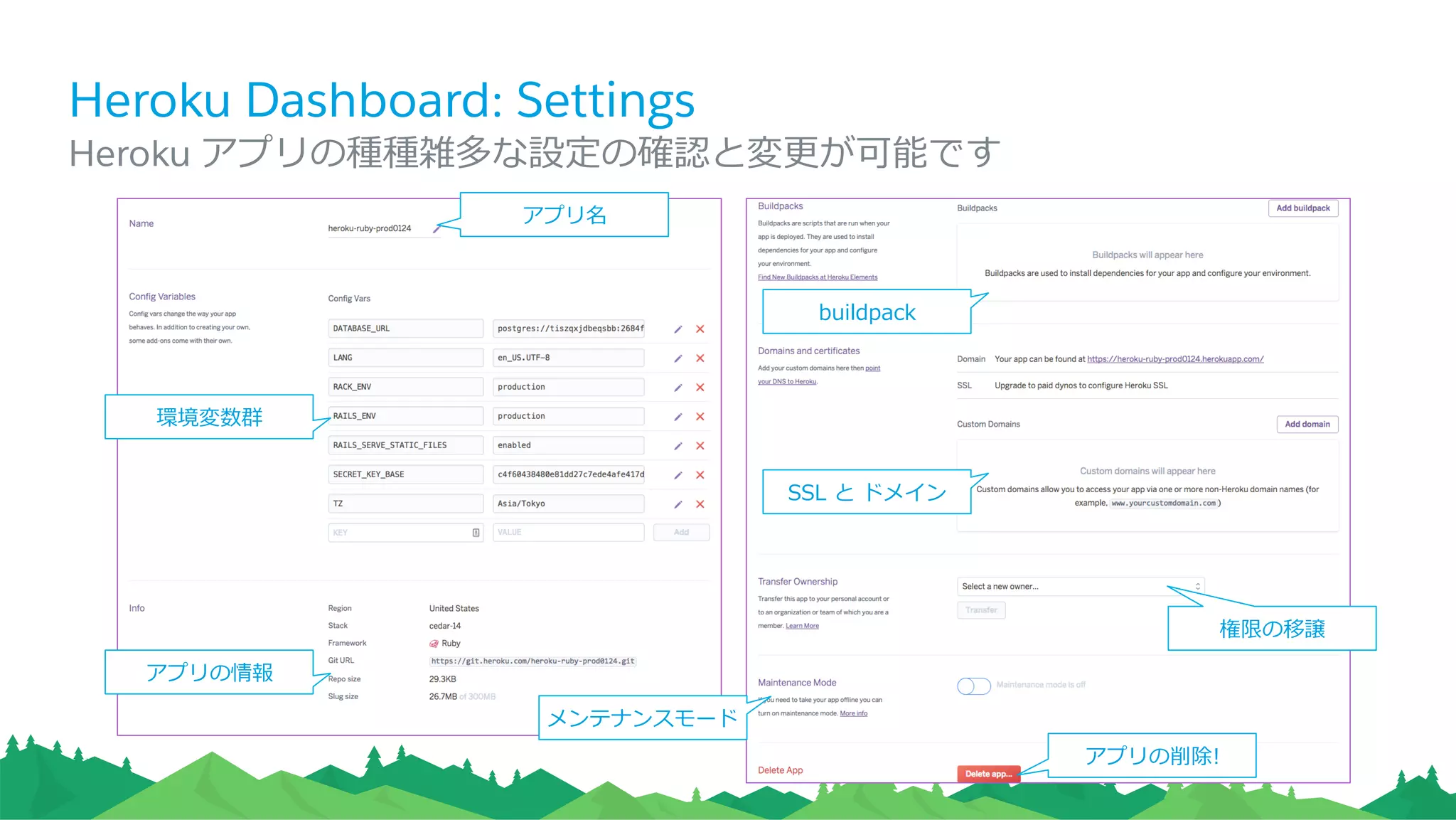This screenshot has height=820, width=1456.
Task: Click the en_US.UTF-8 value field
Action: pyautogui.click(x=569, y=358)
